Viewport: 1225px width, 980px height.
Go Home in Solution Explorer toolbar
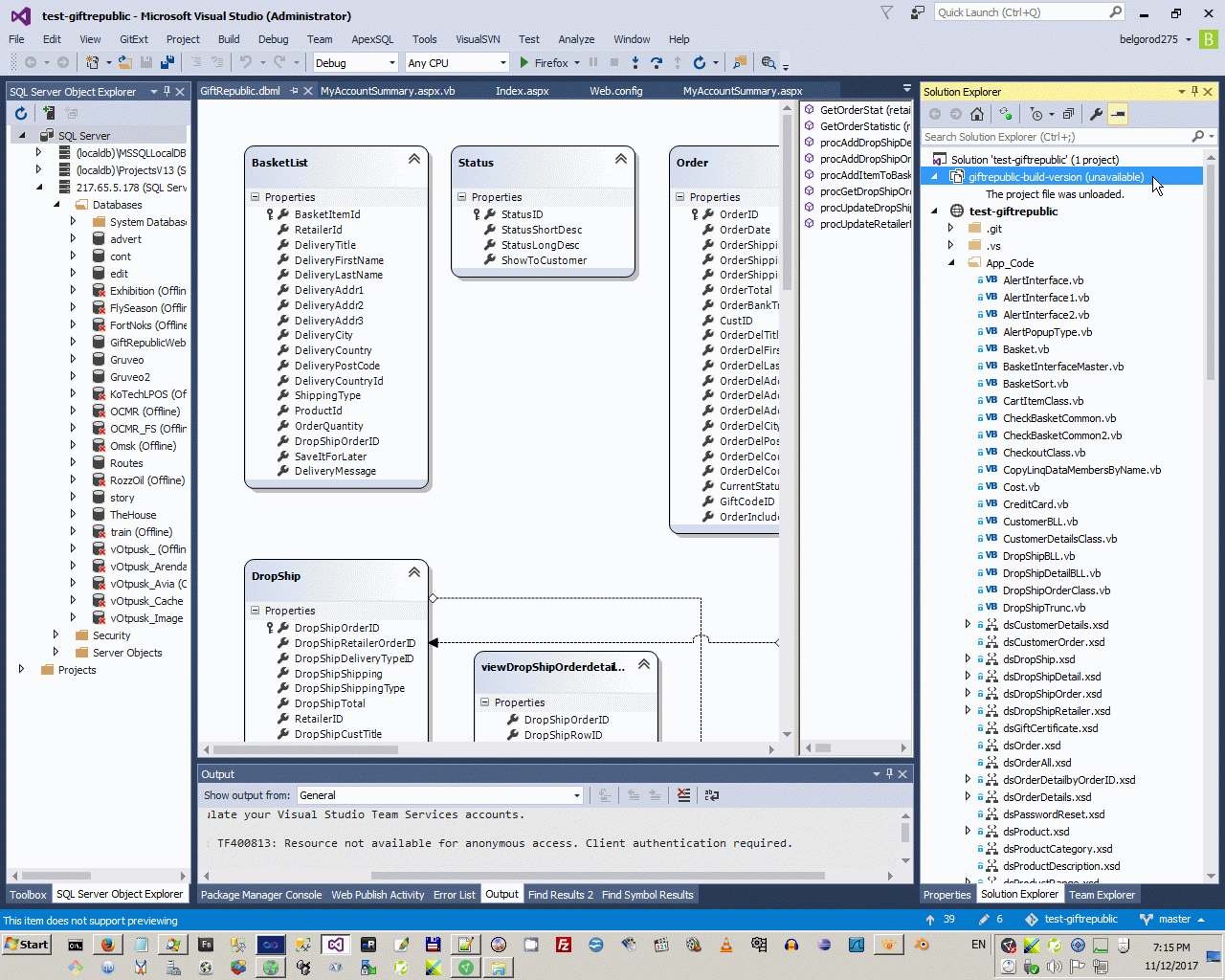(x=977, y=114)
